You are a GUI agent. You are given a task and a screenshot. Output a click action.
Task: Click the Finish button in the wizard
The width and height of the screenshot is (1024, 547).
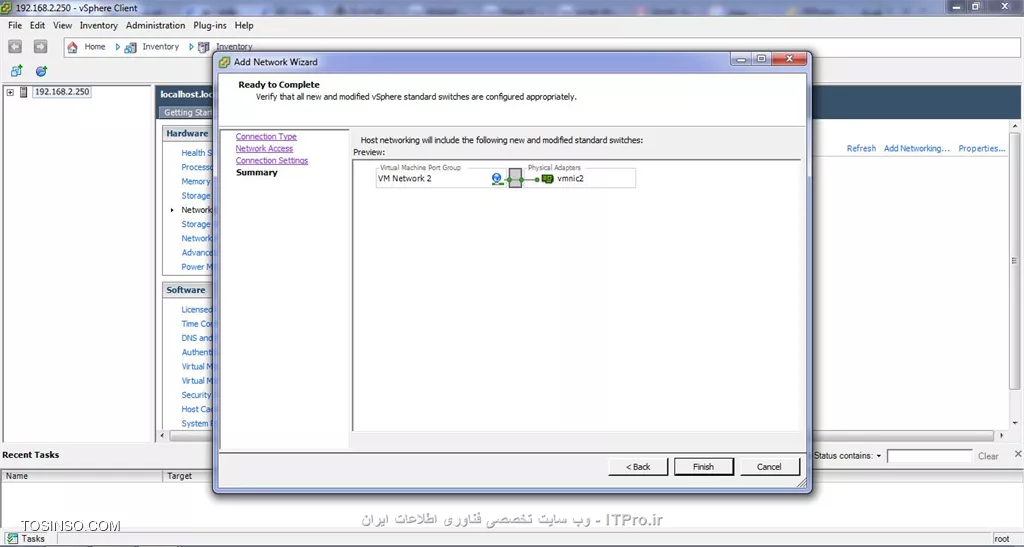703,467
